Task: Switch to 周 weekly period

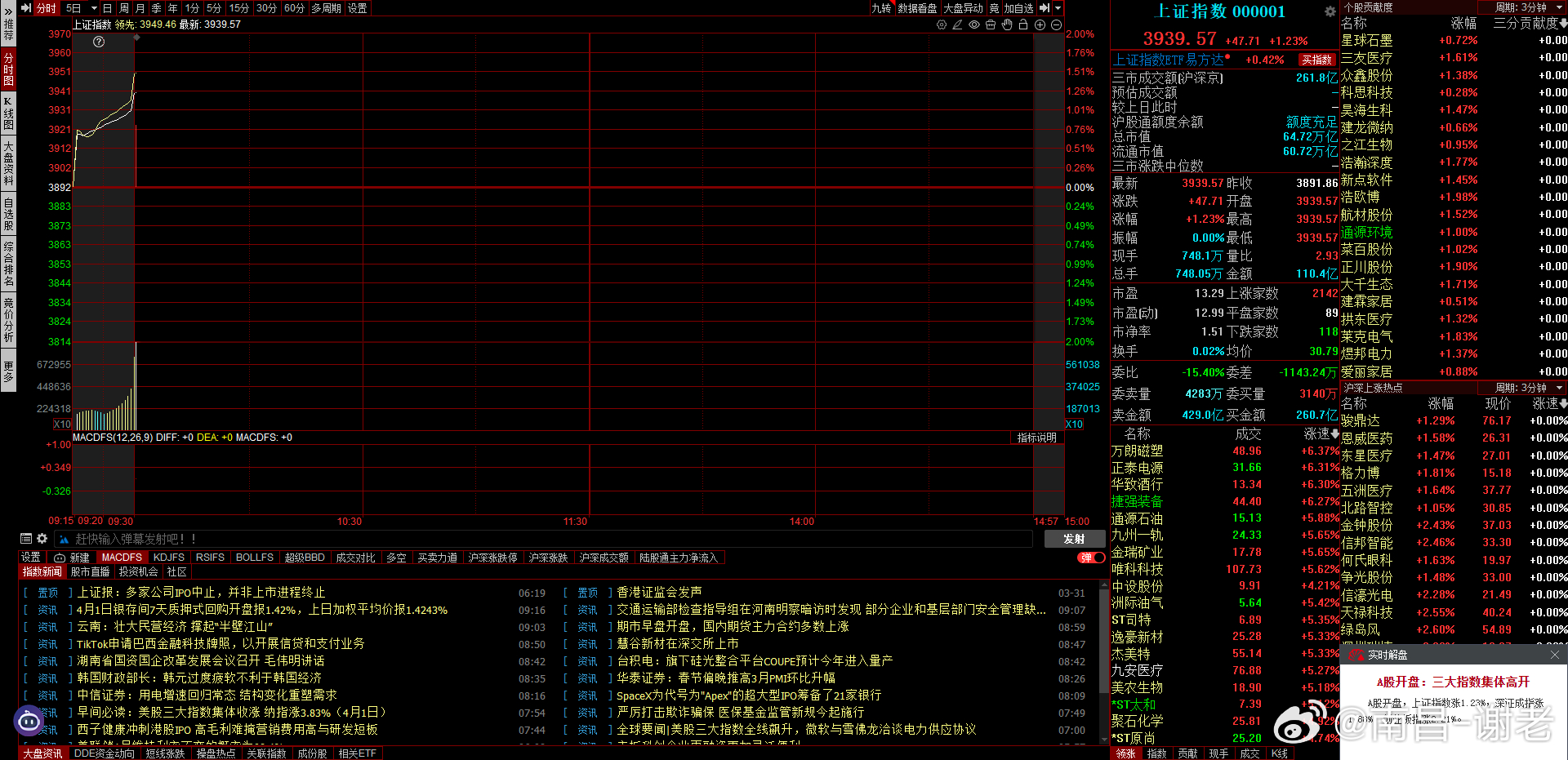Action: (123, 8)
